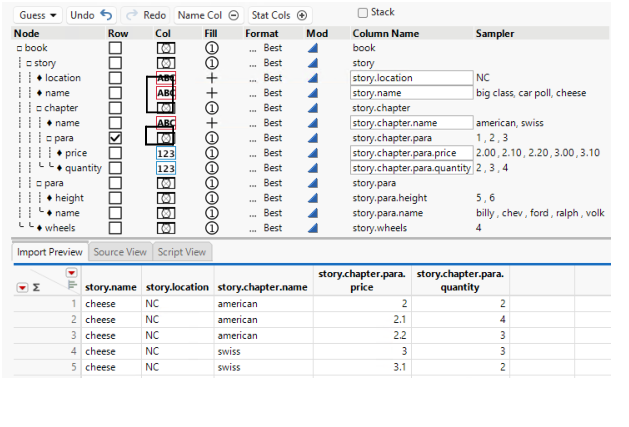Click the Undo button
Screen dimensions: 629x427
pyautogui.click(x=91, y=15)
